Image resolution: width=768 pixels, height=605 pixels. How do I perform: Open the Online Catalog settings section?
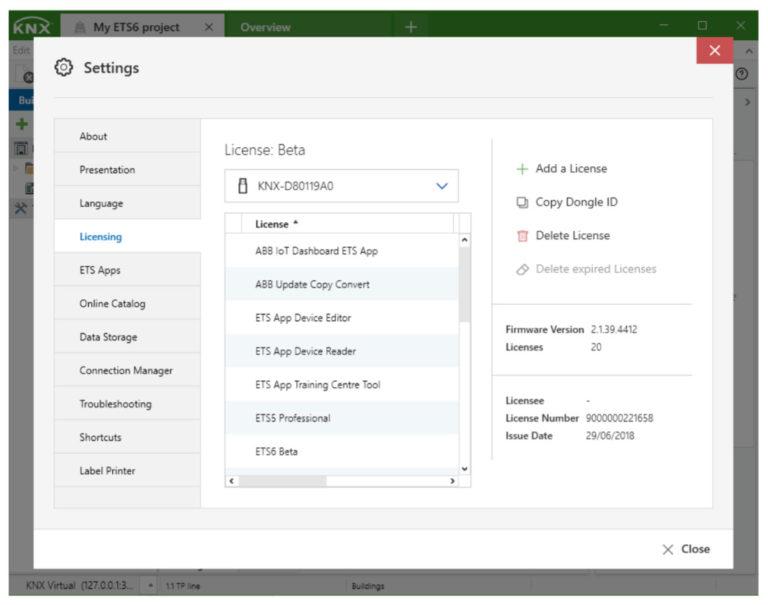(127, 303)
